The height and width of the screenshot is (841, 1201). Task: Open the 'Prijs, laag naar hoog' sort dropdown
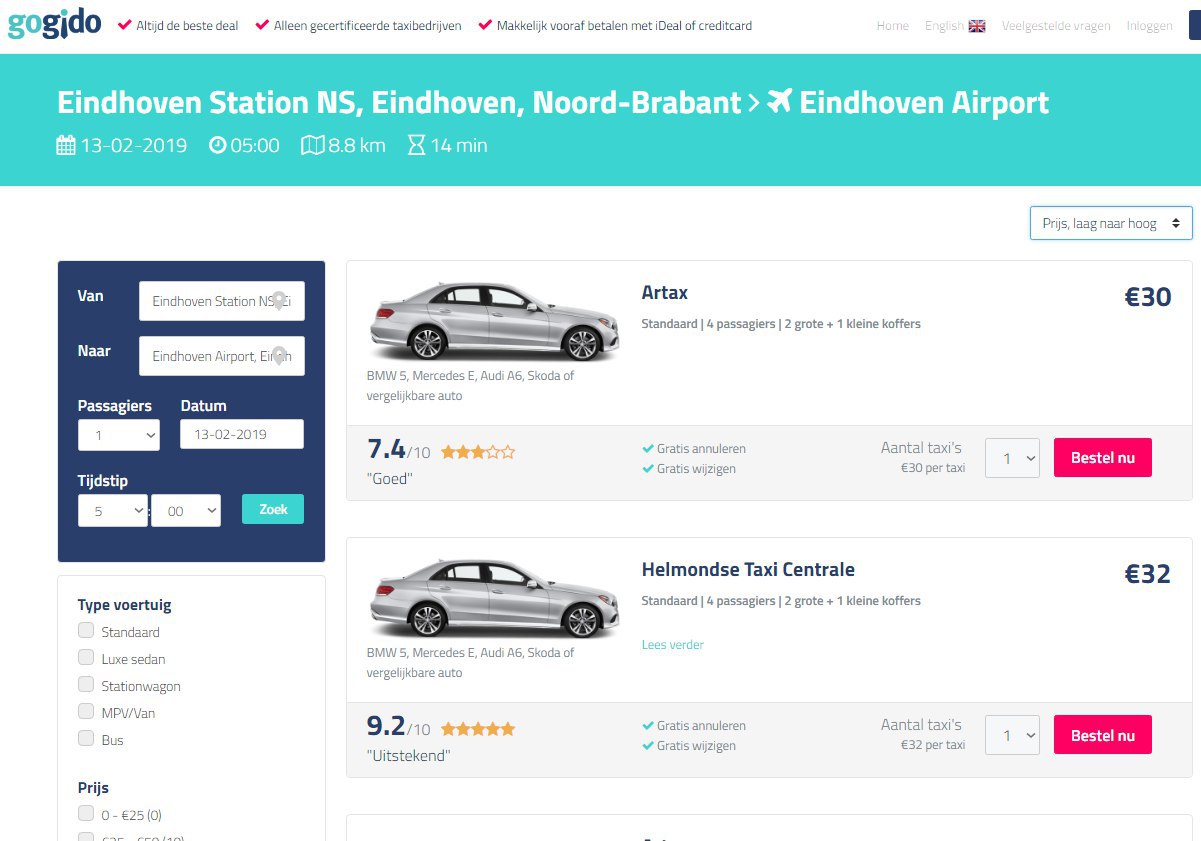[1111, 224]
